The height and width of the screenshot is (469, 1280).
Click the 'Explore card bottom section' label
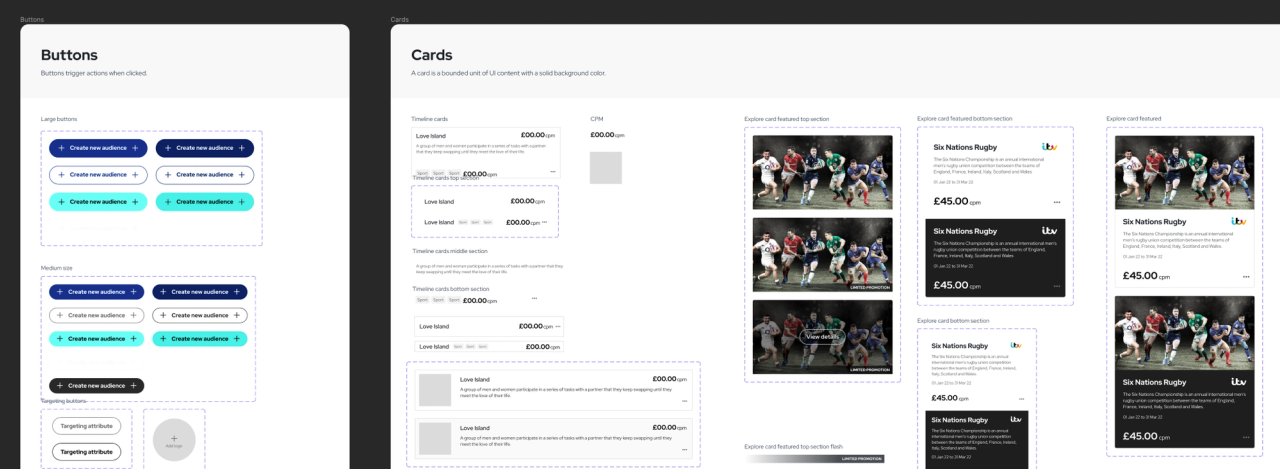coord(954,321)
